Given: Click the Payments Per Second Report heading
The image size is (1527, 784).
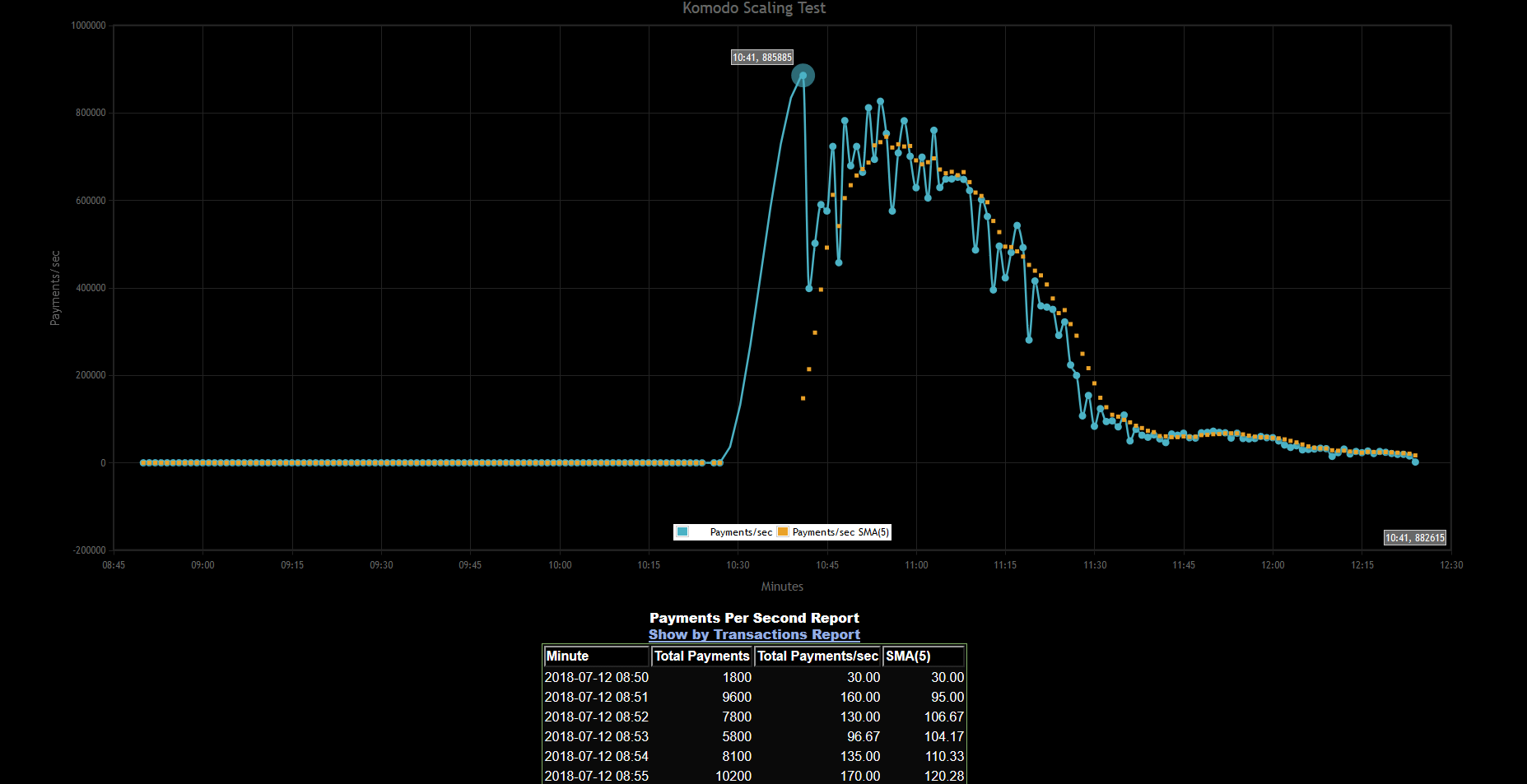Looking at the screenshot, I should click(x=754, y=618).
